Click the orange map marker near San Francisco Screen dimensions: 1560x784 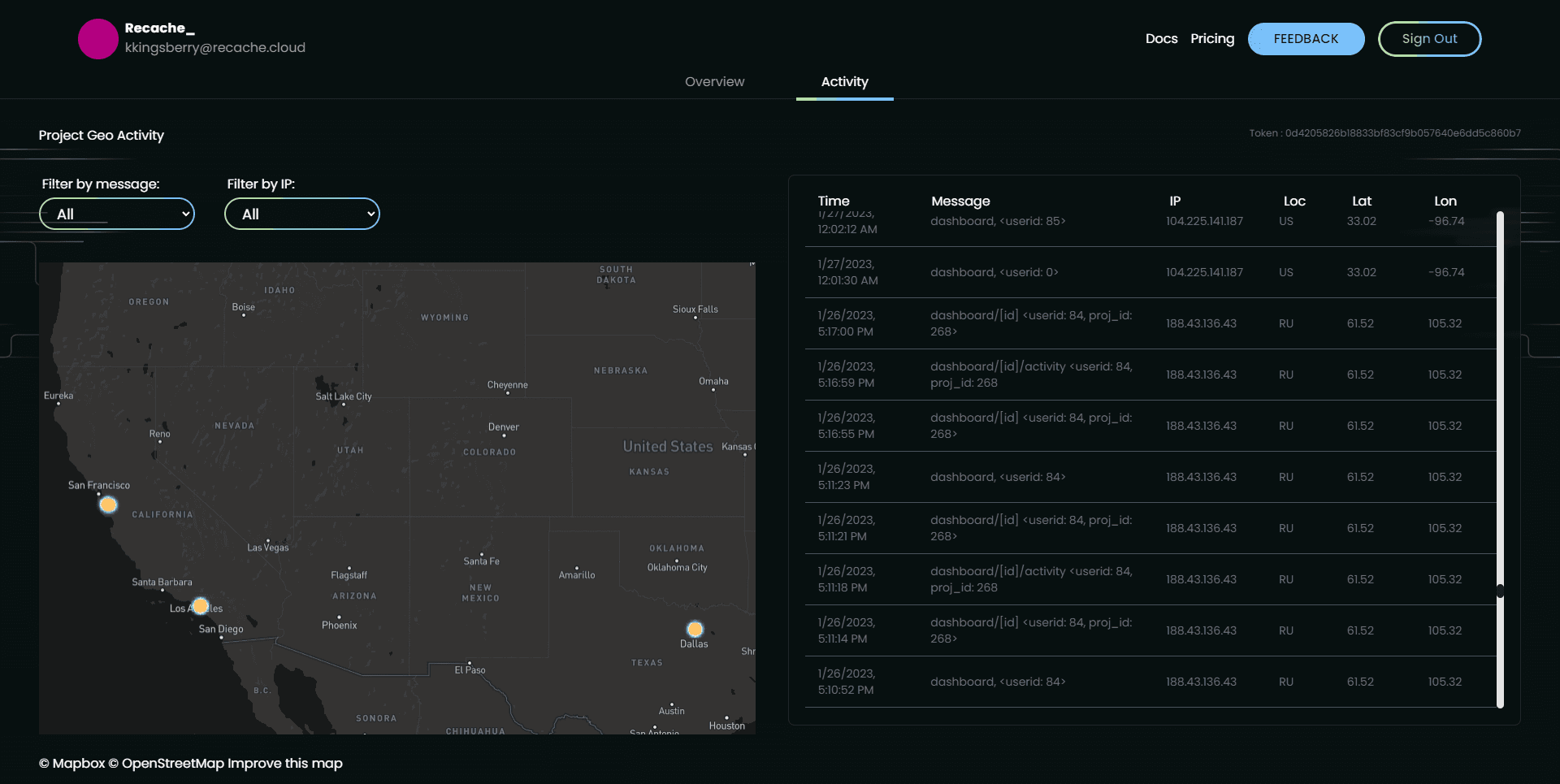coord(108,505)
